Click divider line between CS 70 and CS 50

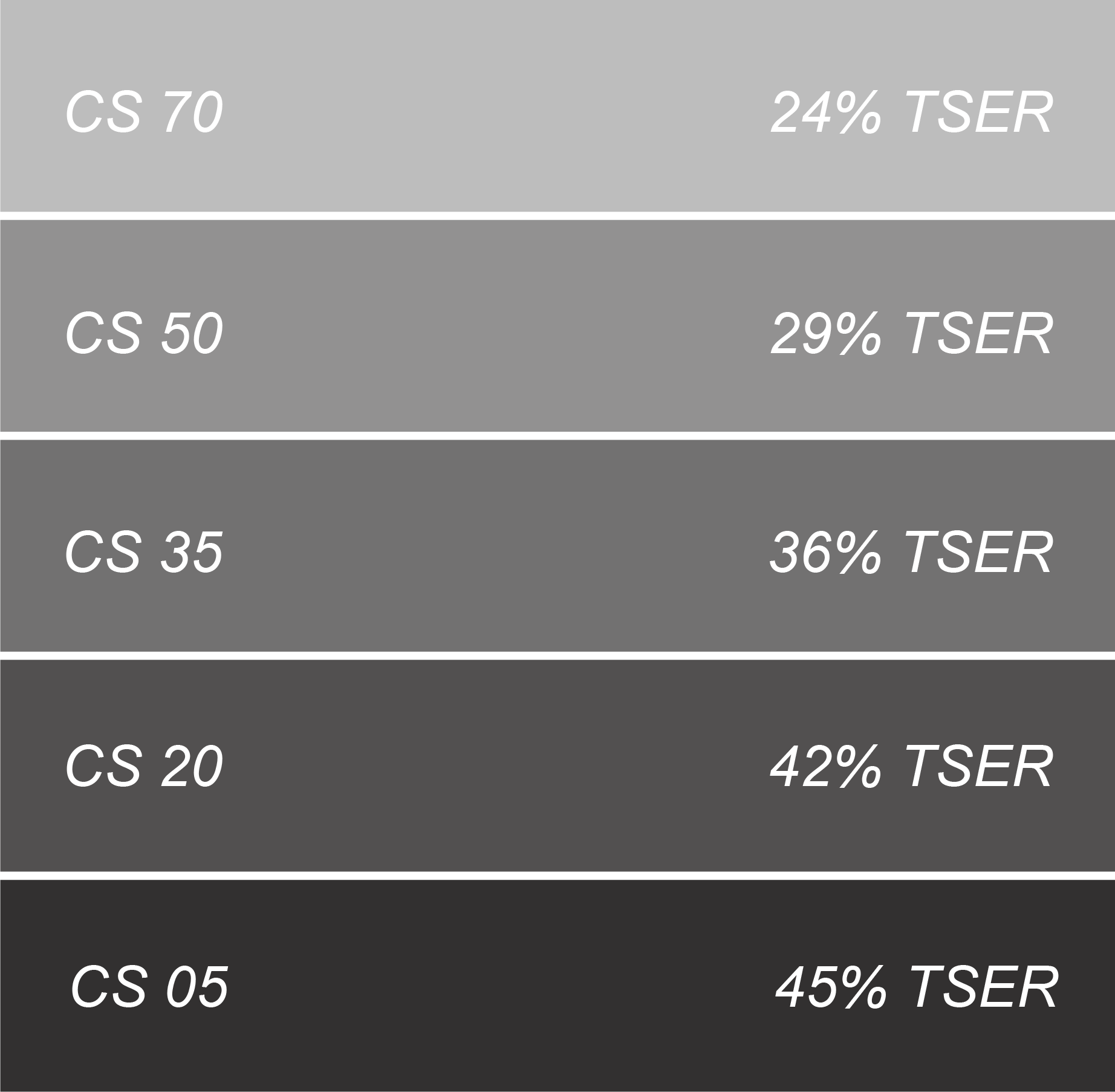tap(557, 216)
